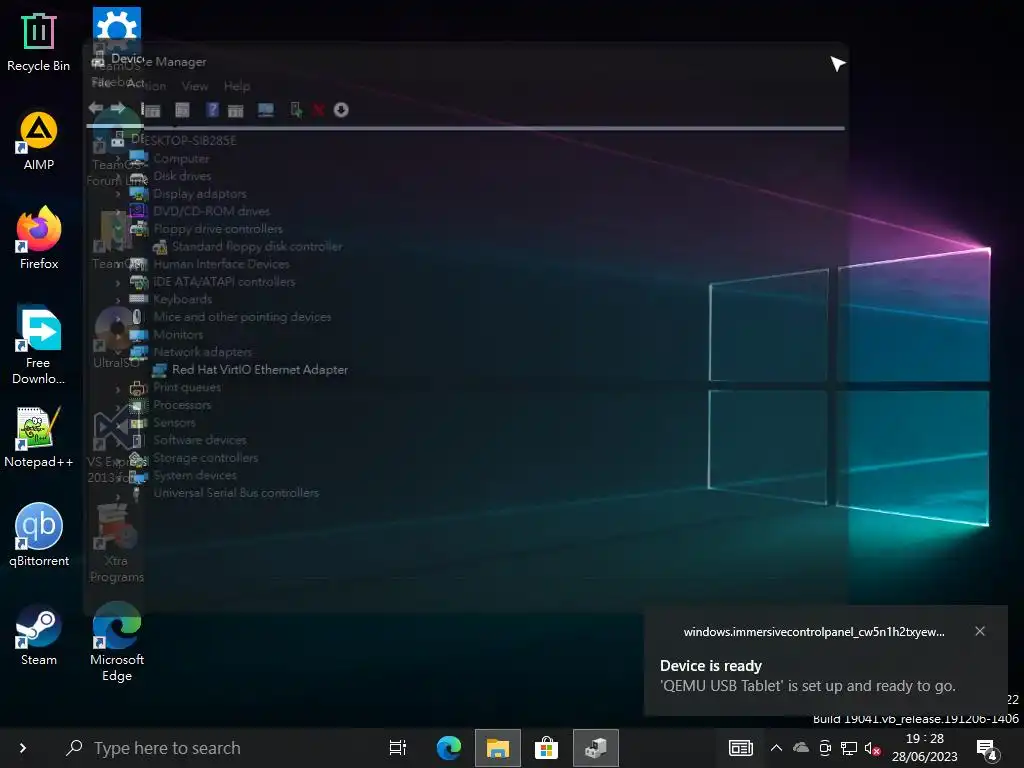Click 'Device is ready' notification text
1024x768 pixels.
click(711, 665)
